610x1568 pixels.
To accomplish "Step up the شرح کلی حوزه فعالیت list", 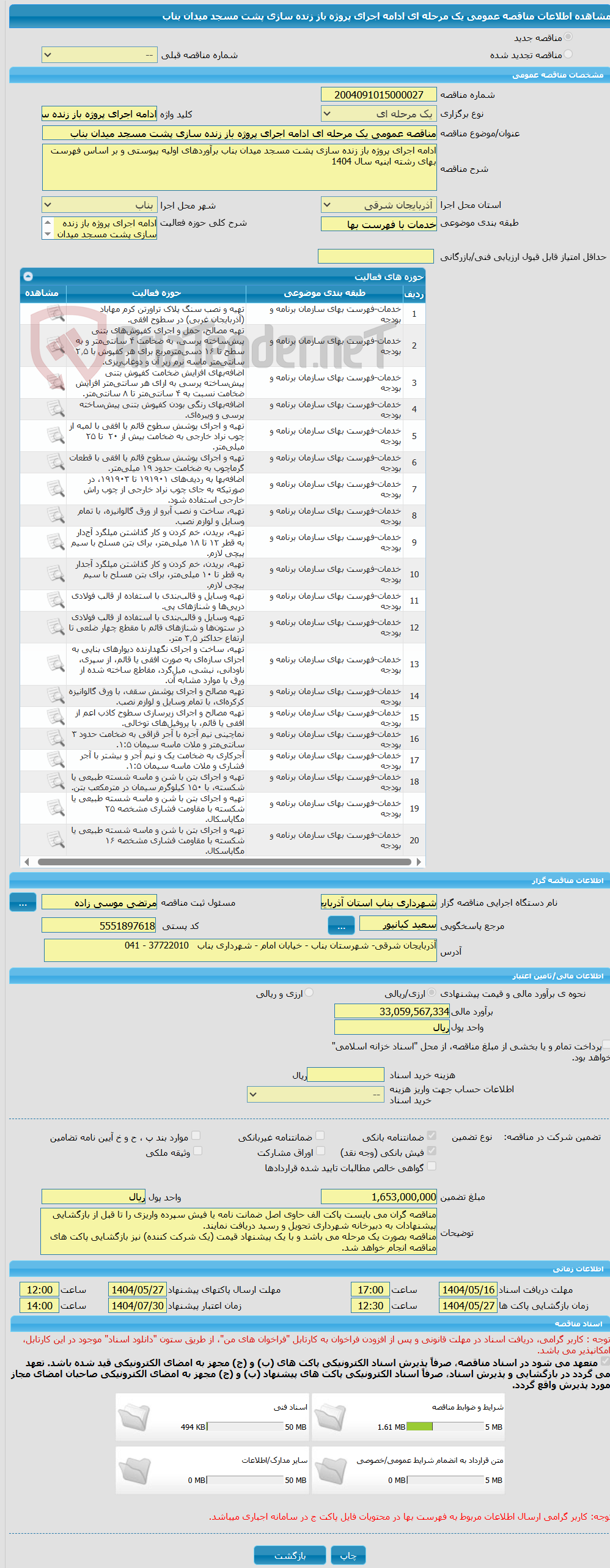I will pos(48,223).
